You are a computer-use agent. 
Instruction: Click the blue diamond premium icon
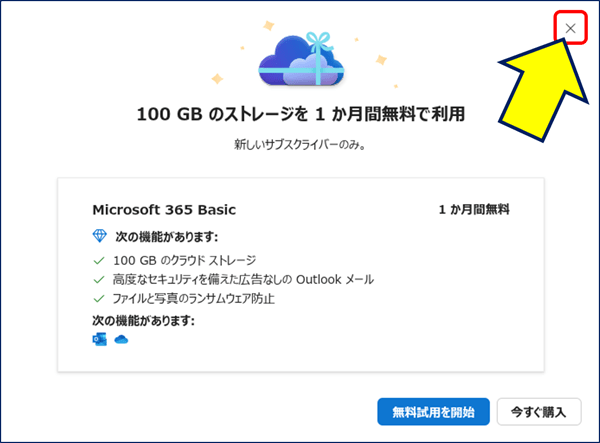pyautogui.click(x=100, y=236)
